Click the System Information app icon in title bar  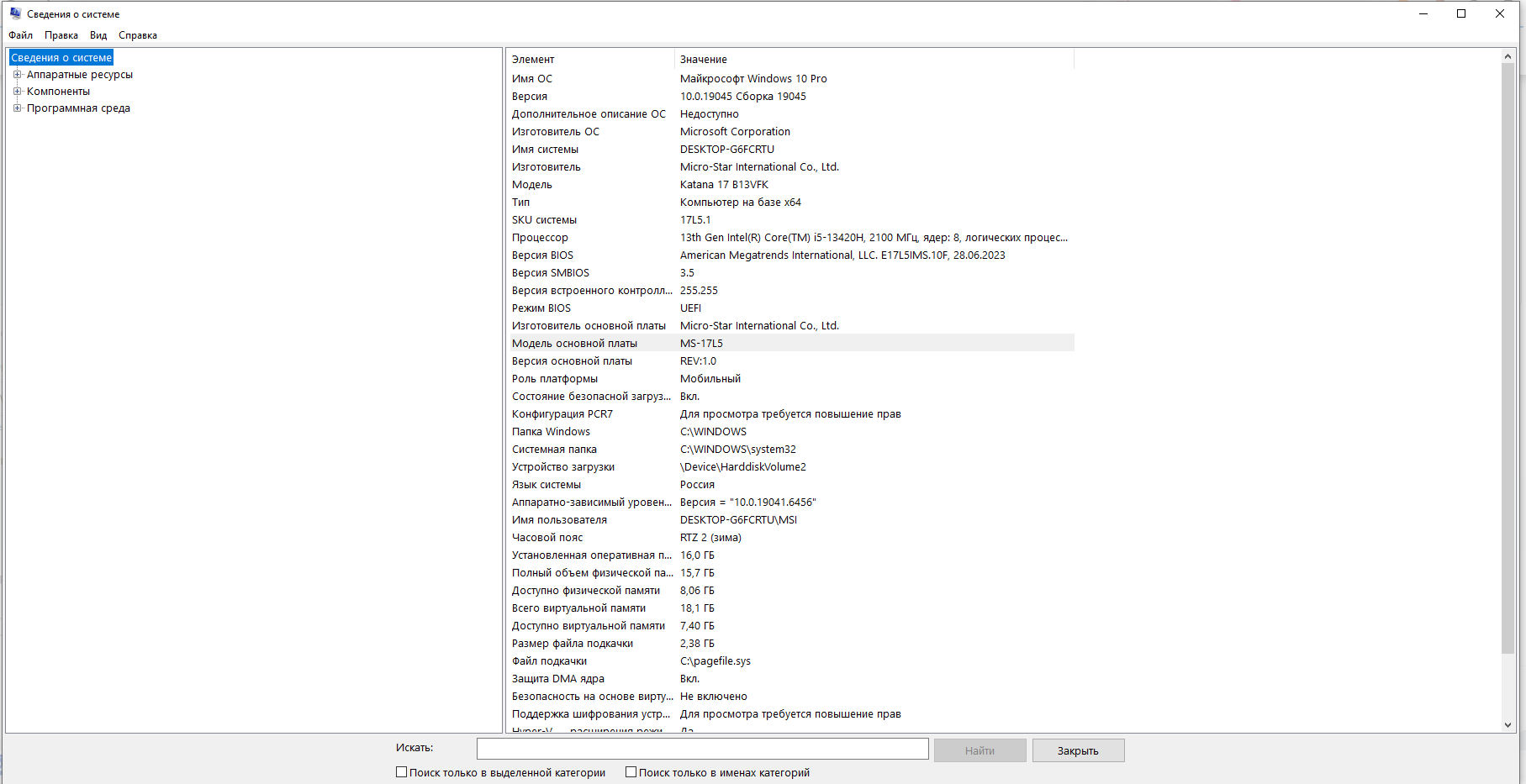(15, 13)
